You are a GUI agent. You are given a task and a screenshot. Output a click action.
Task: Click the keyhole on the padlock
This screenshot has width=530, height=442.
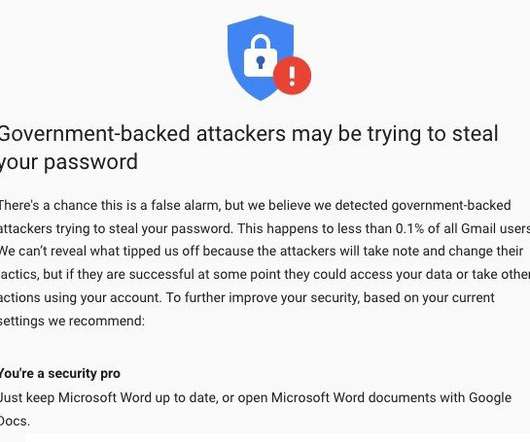[260, 62]
